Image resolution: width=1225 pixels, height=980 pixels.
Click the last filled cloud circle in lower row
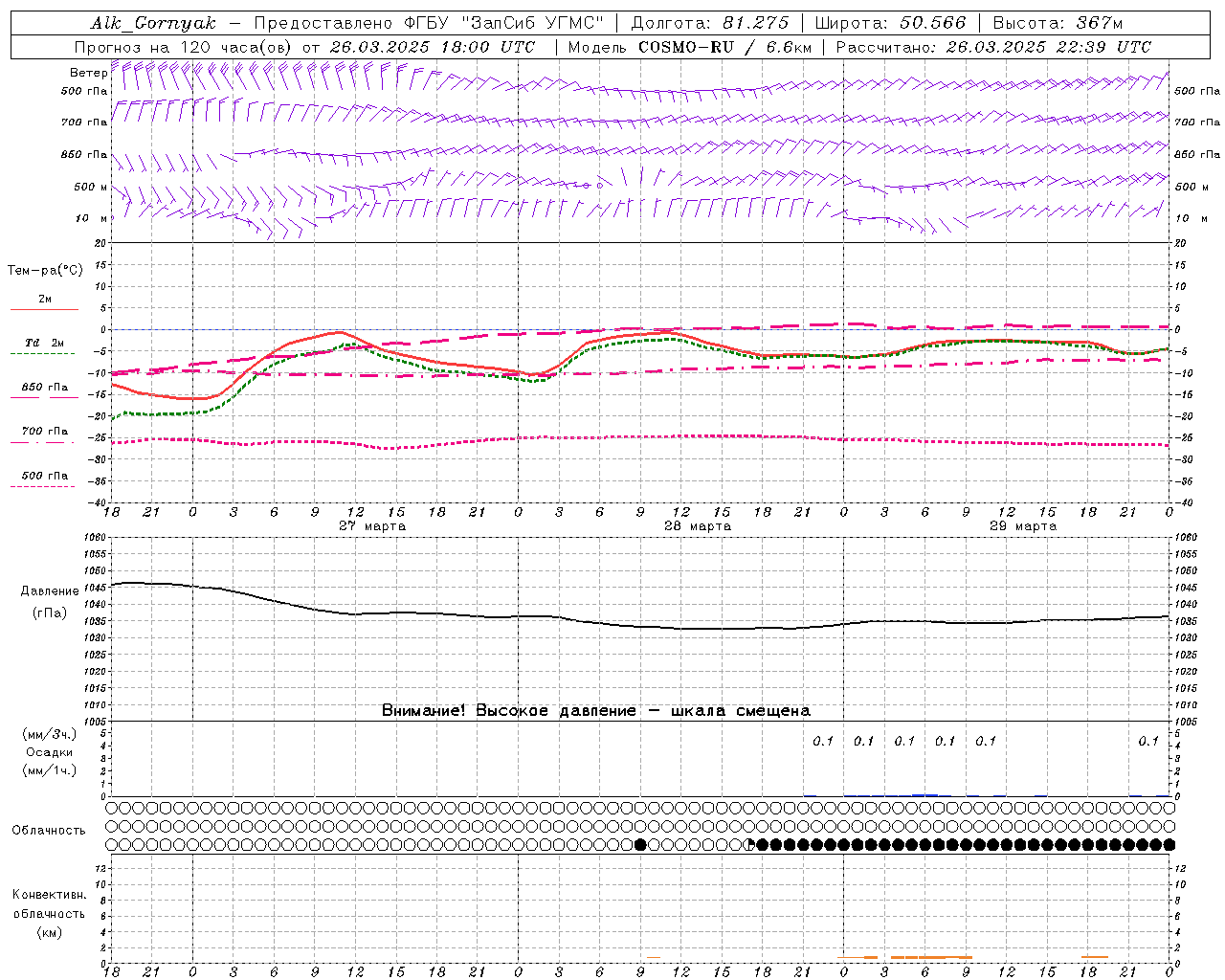pos(1169,844)
